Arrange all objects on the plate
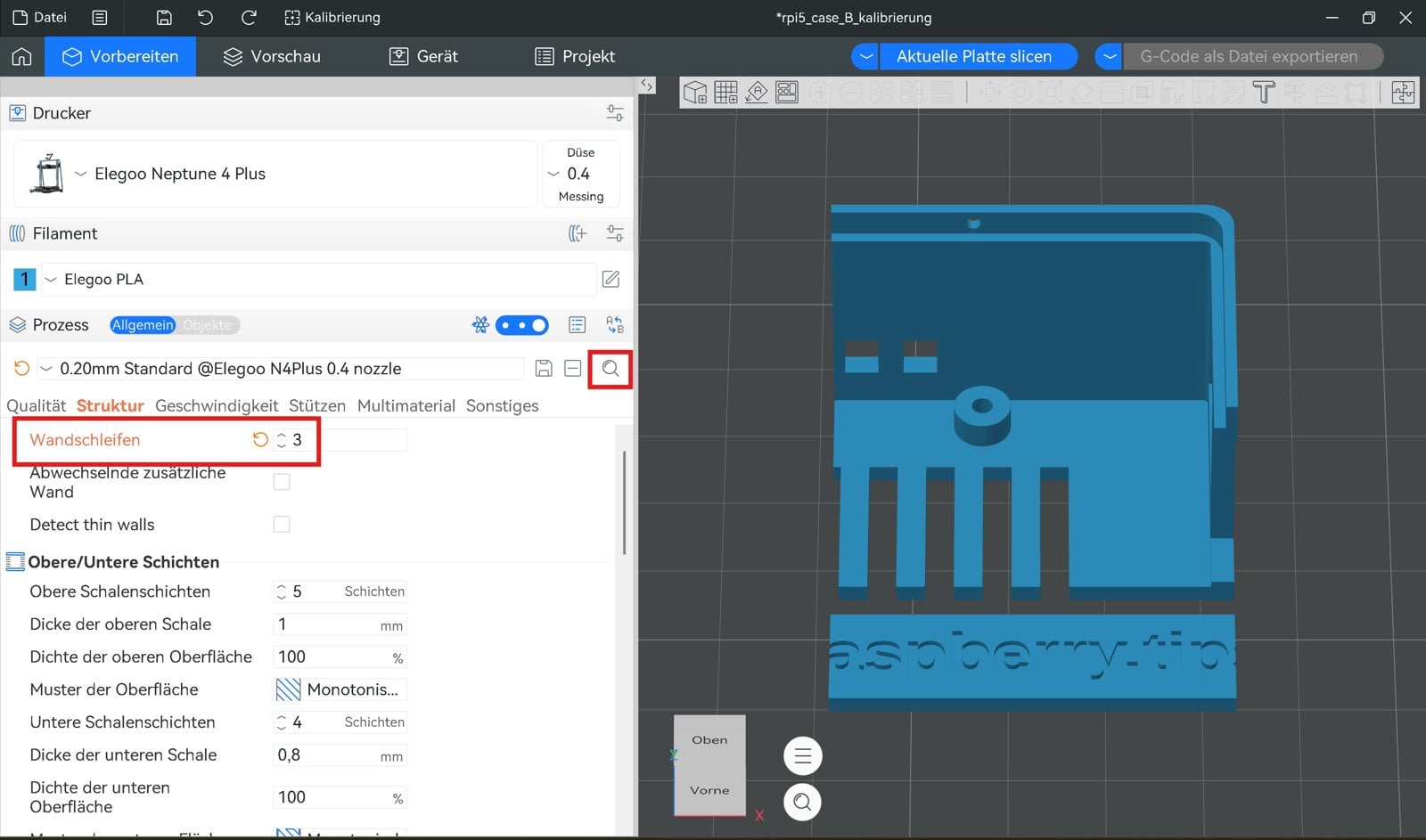The width and height of the screenshot is (1426, 840). tap(786, 92)
